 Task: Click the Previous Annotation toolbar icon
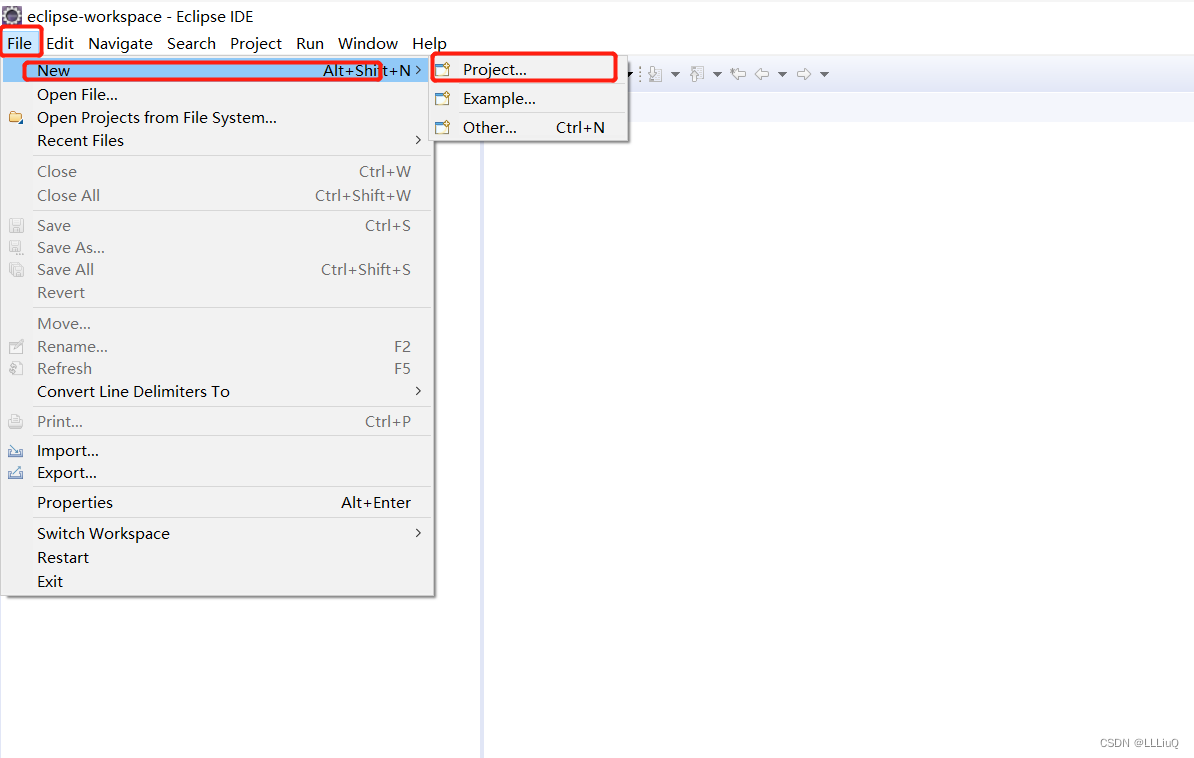(x=697, y=74)
